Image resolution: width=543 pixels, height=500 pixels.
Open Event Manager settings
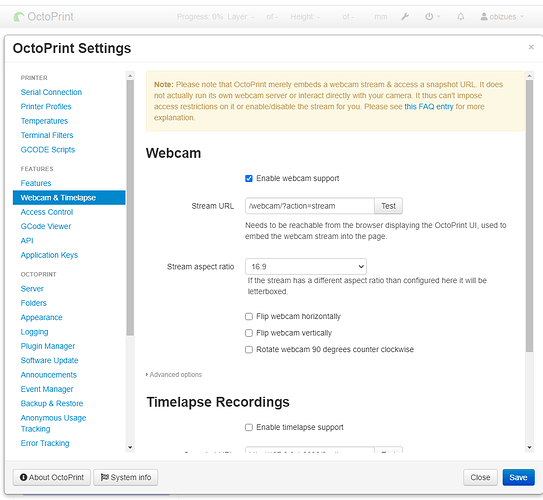pyautogui.click(x=47, y=389)
